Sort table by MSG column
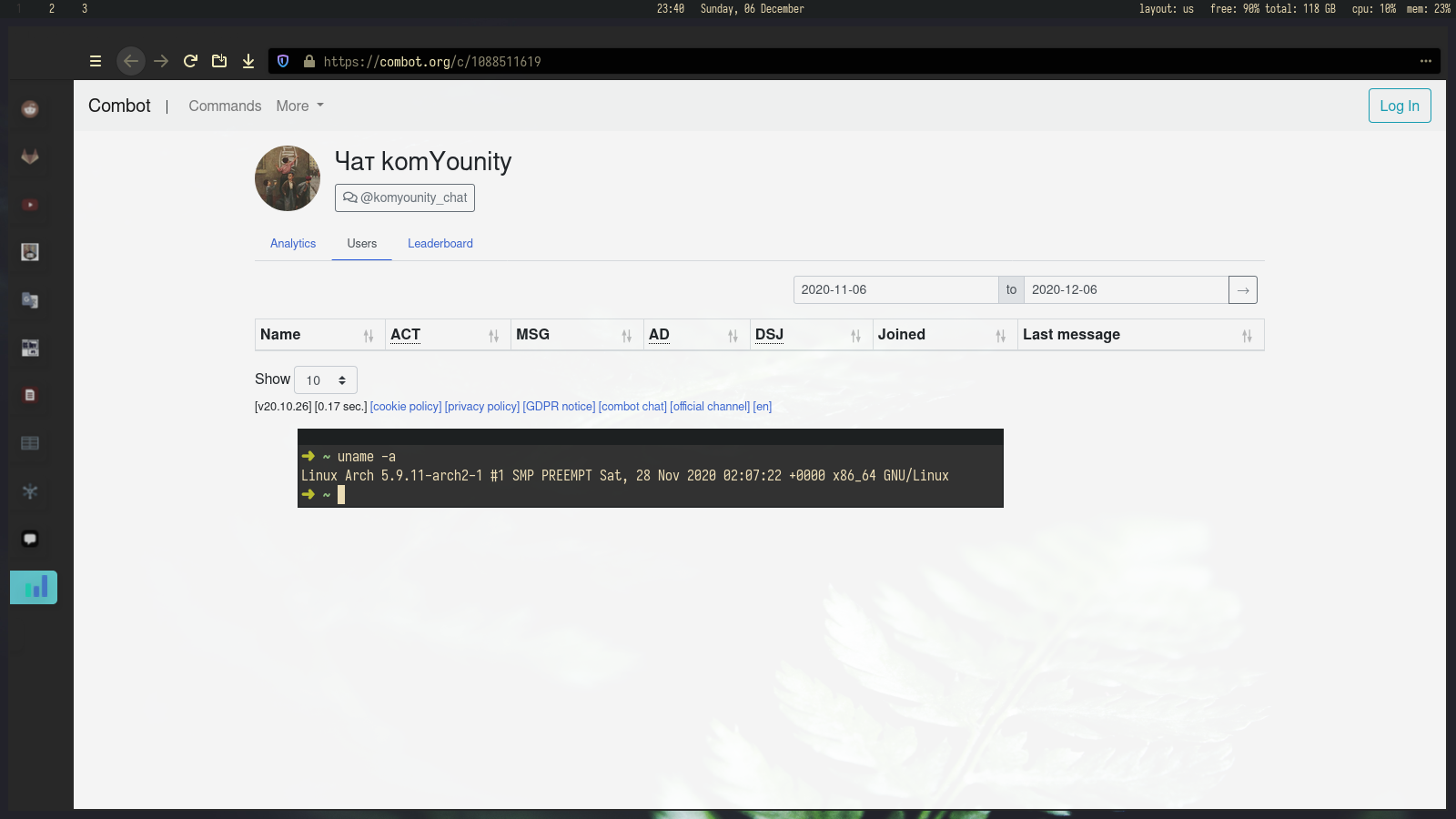The width and height of the screenshot is (1456, 819). pyautogui.click(x=577, y=335)
